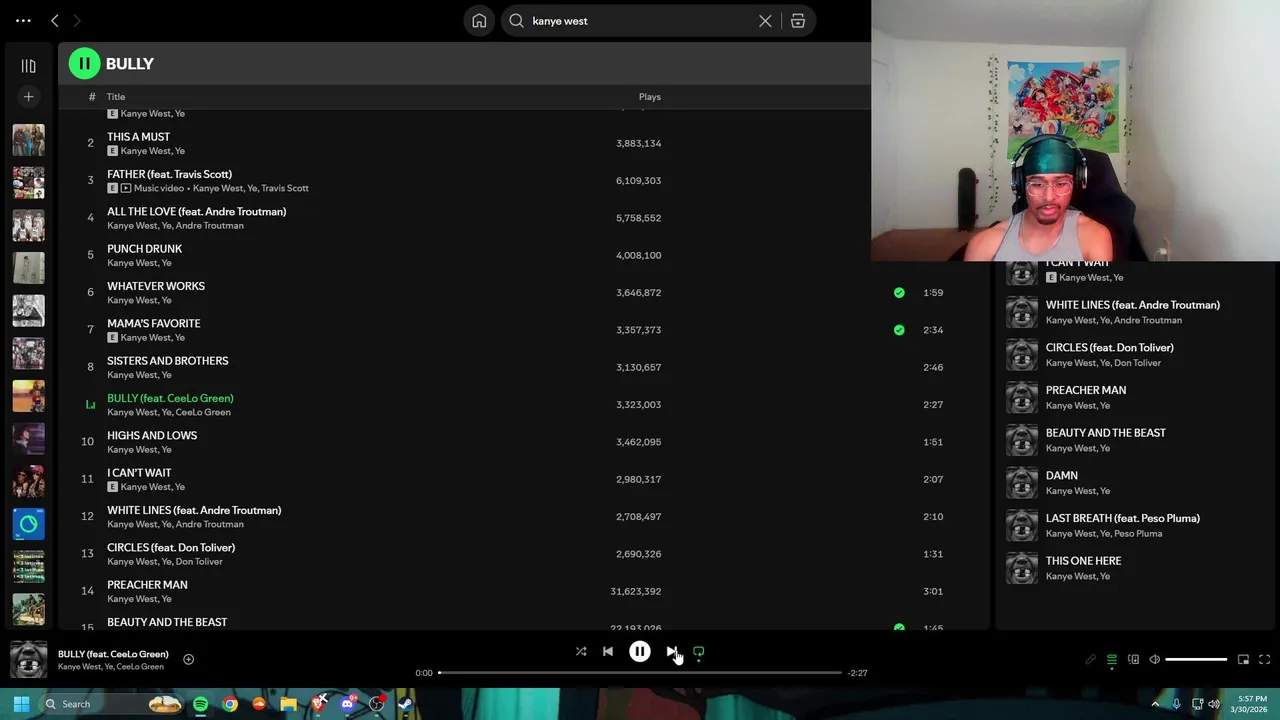
Task: Open Windows Start menu
Action: click(x=21, y=704)
